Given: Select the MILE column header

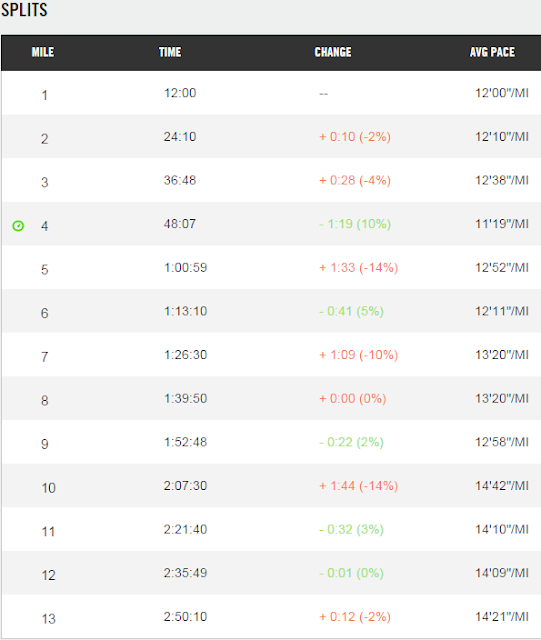Looking at the screenshot, I should [43, 52].
